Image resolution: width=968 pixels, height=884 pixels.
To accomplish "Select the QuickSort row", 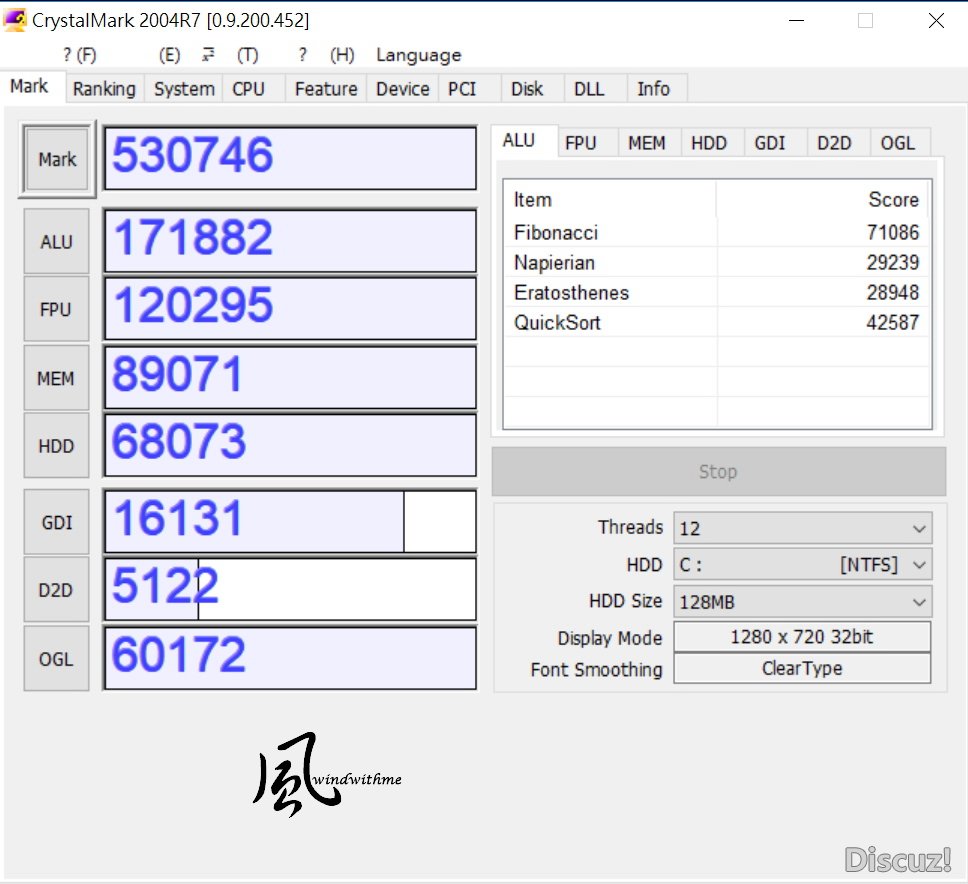I will coord(717,322).
